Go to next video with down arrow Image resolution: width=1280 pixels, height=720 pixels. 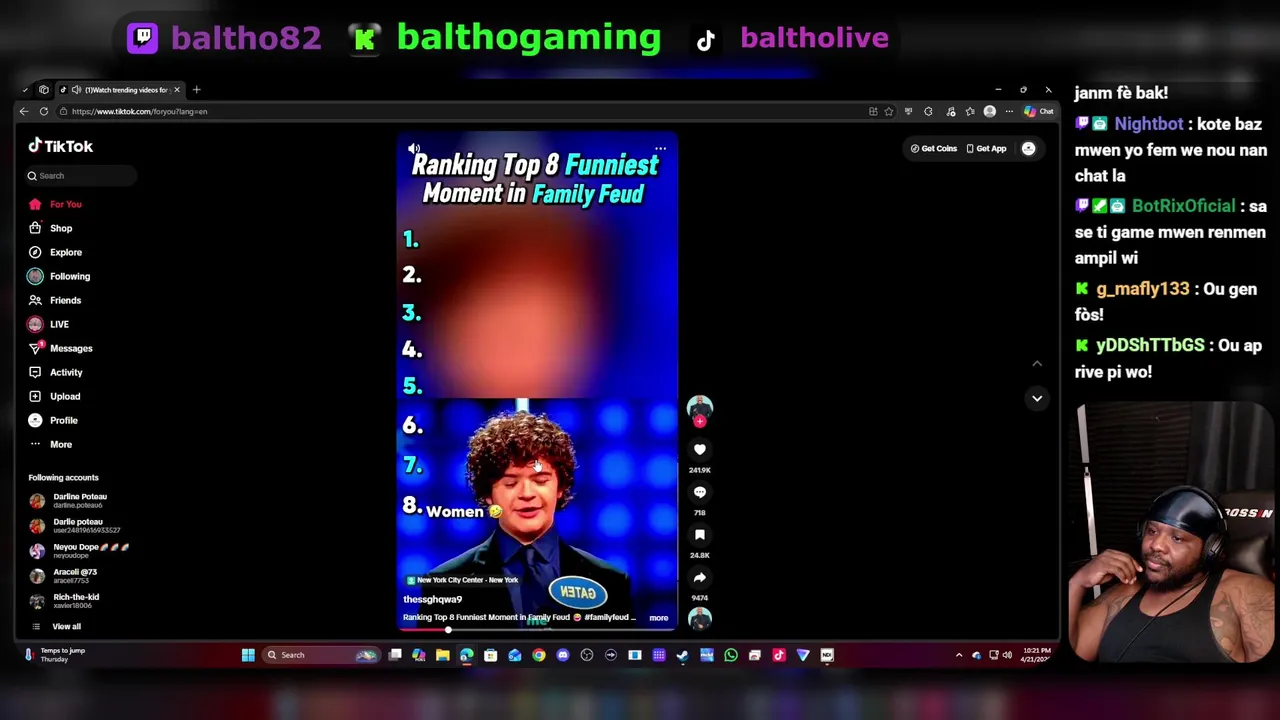tap(1037, 398)
